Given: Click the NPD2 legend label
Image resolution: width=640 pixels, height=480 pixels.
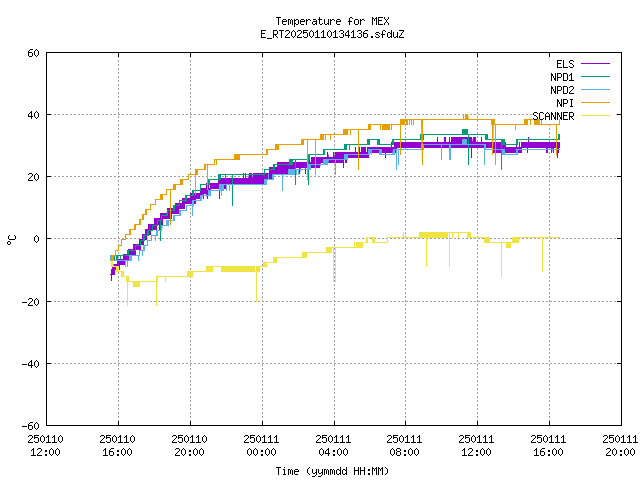Looking at the screenshot, I should click(562, 90).
